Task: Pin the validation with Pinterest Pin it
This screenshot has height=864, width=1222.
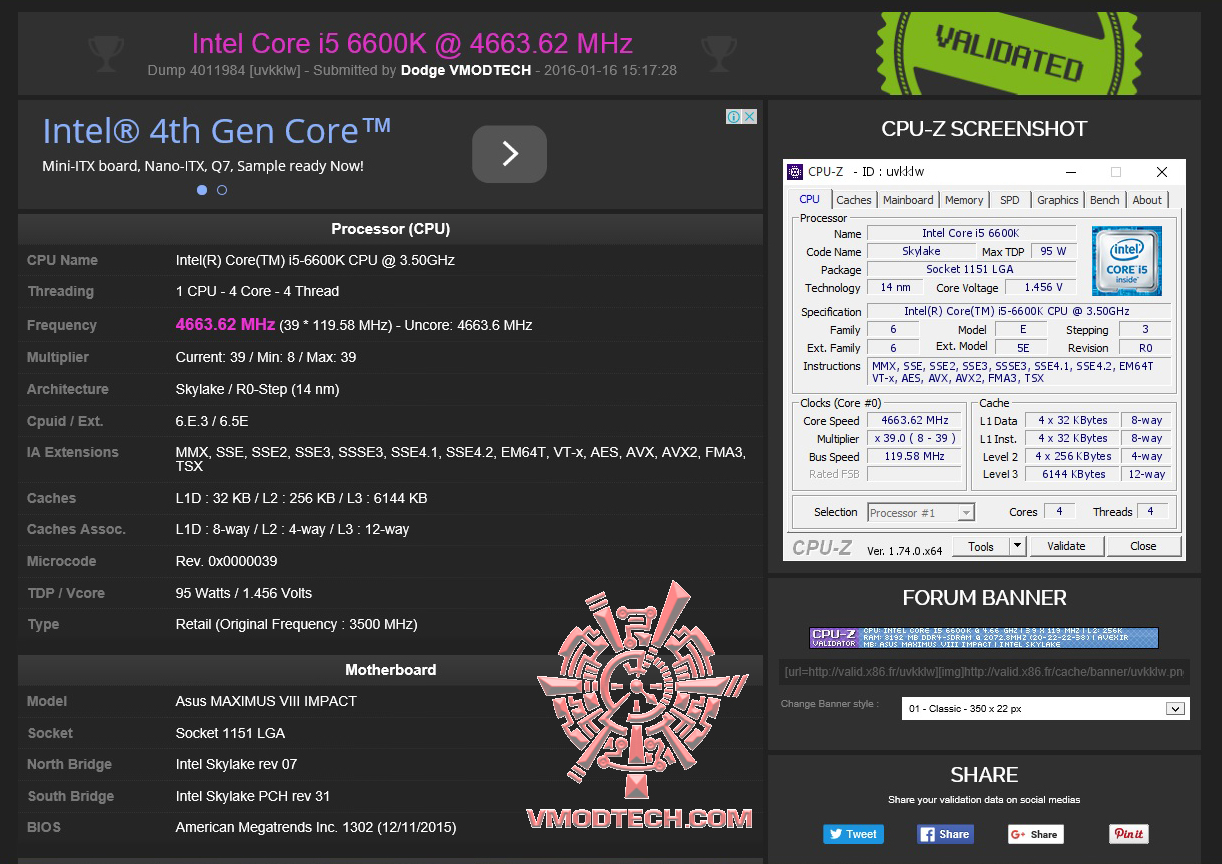Action: point(1129,834)
